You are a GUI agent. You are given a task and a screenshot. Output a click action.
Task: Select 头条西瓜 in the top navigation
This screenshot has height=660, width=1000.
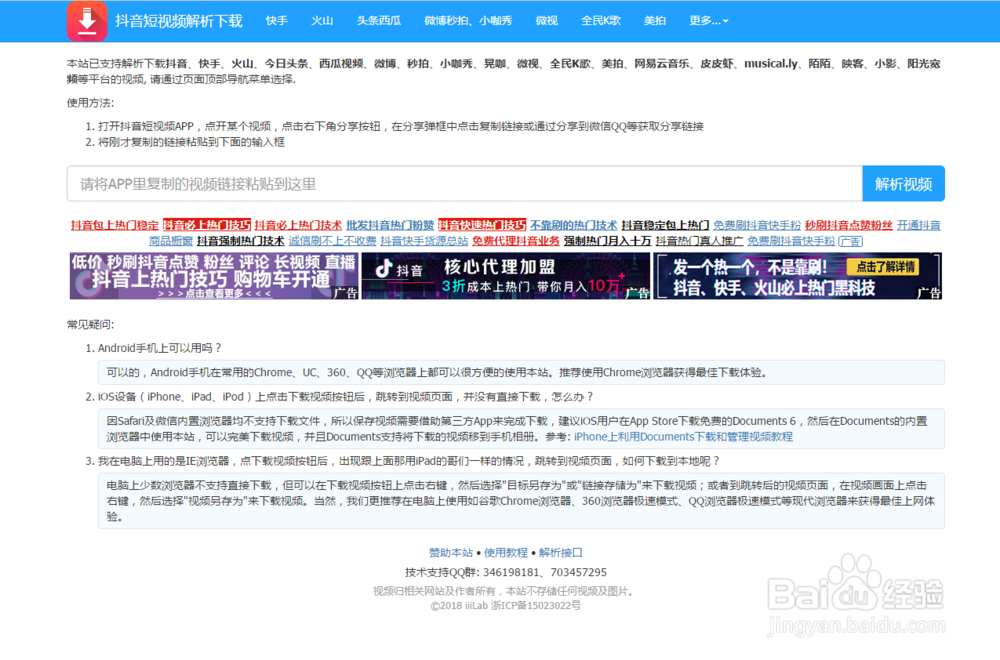click(379, 20)
